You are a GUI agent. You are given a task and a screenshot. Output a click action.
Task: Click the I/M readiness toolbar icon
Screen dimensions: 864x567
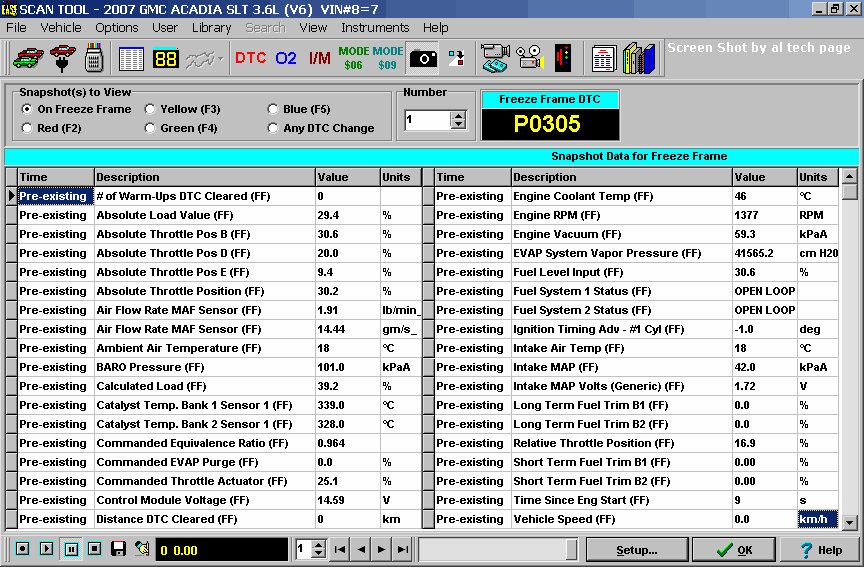click(319, 58)
